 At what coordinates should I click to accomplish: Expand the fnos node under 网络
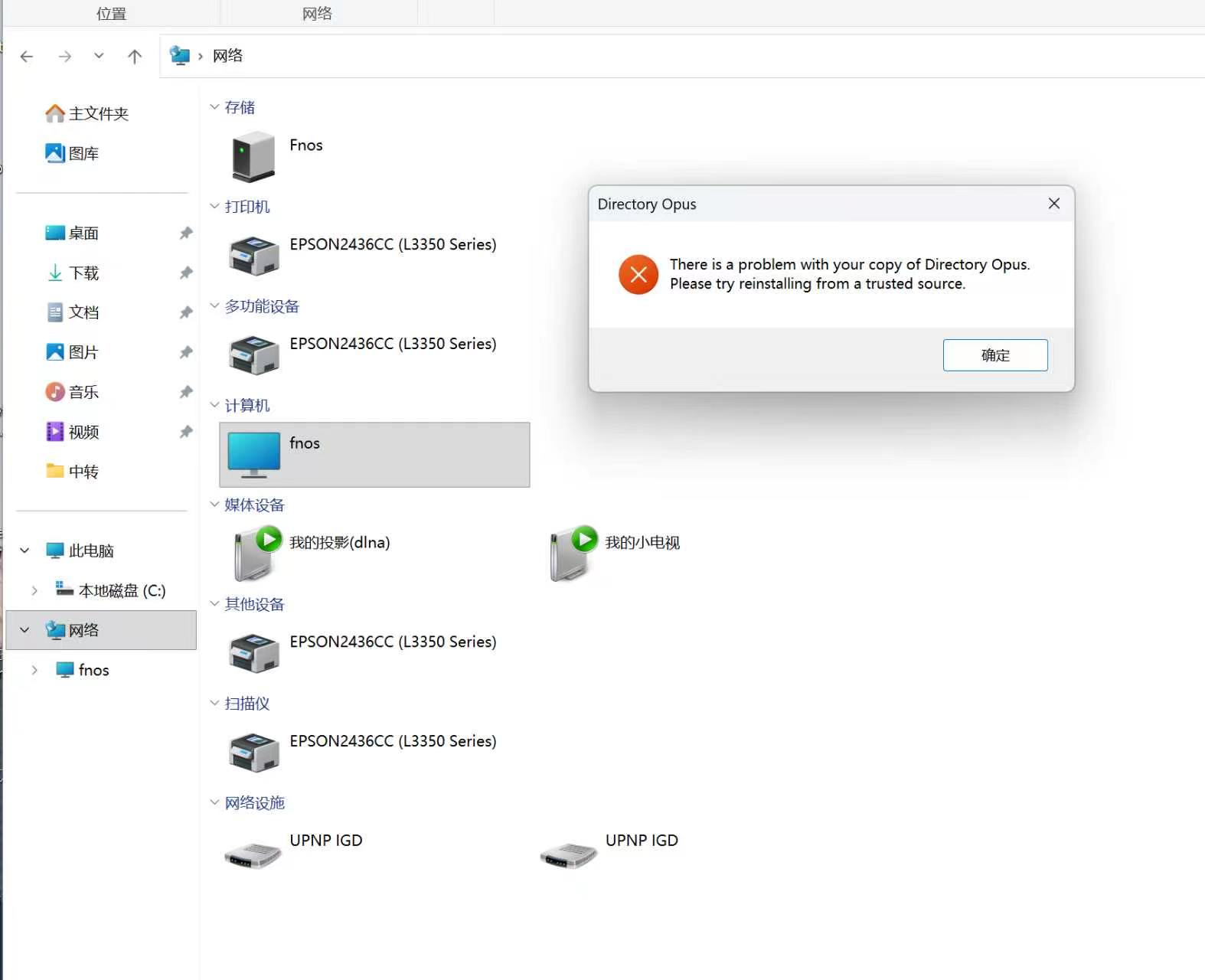(x=34, y=670)
